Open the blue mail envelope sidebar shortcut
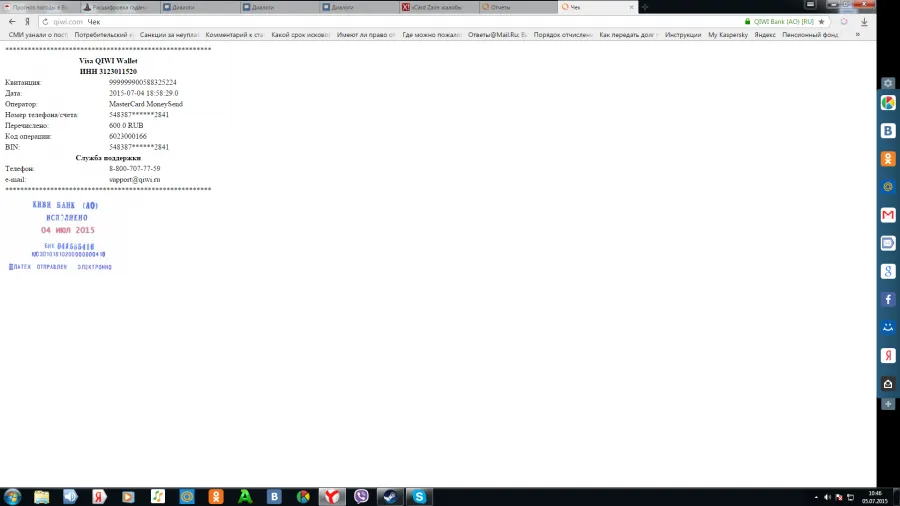The height and width of the screenshot is (506, 900). [x=888, y=243]
